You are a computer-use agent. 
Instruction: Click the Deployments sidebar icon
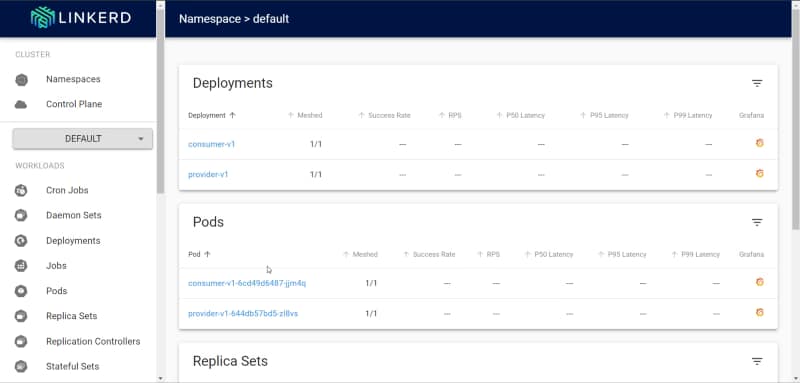pos(21,241)
